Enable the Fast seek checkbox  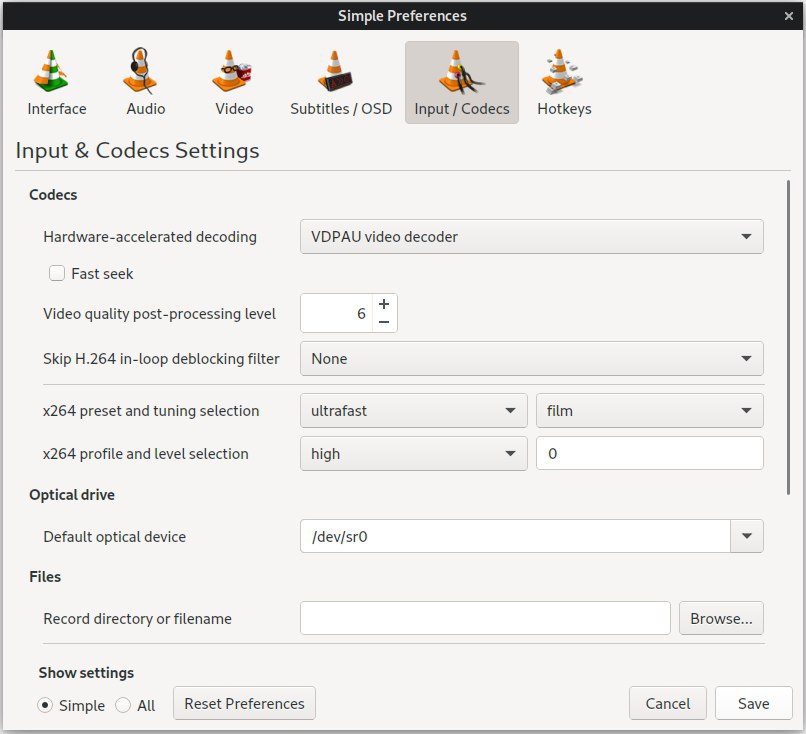pos(57,273)
